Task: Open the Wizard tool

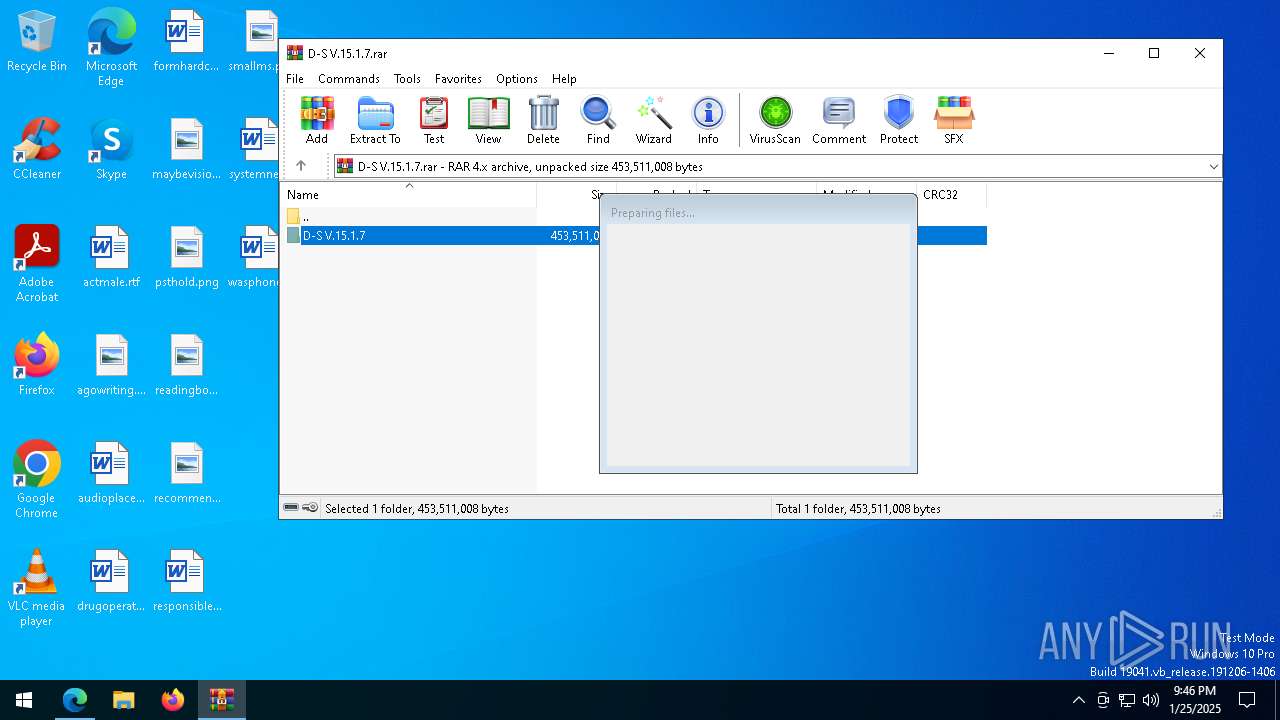Action: [653, 121]
